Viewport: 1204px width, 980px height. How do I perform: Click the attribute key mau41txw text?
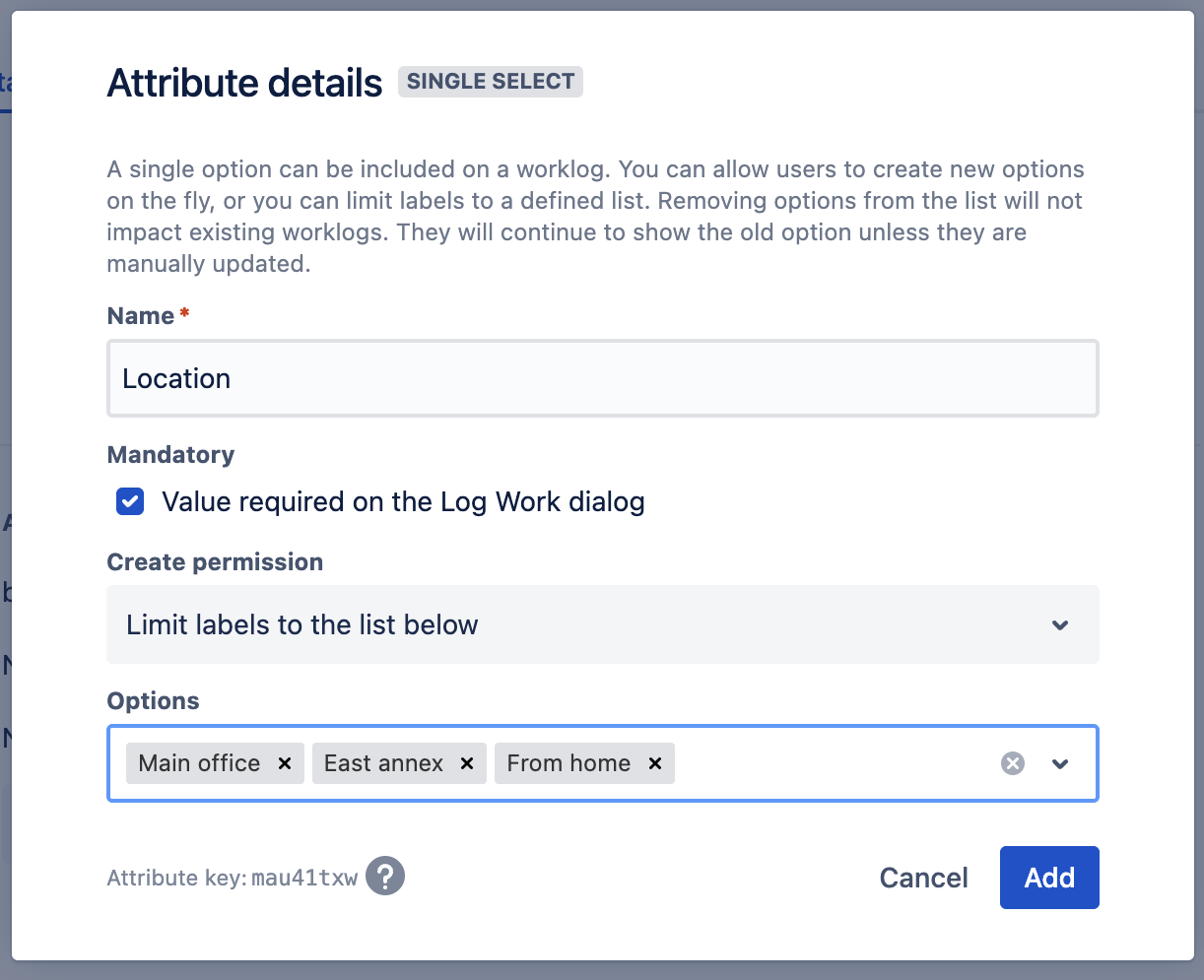click(304, 879)
